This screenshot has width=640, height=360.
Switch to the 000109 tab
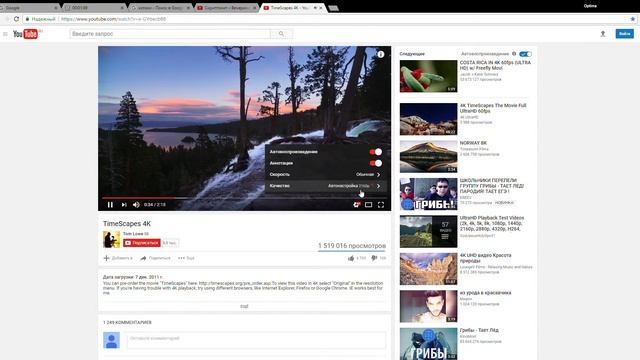click(x=94, y=8)
